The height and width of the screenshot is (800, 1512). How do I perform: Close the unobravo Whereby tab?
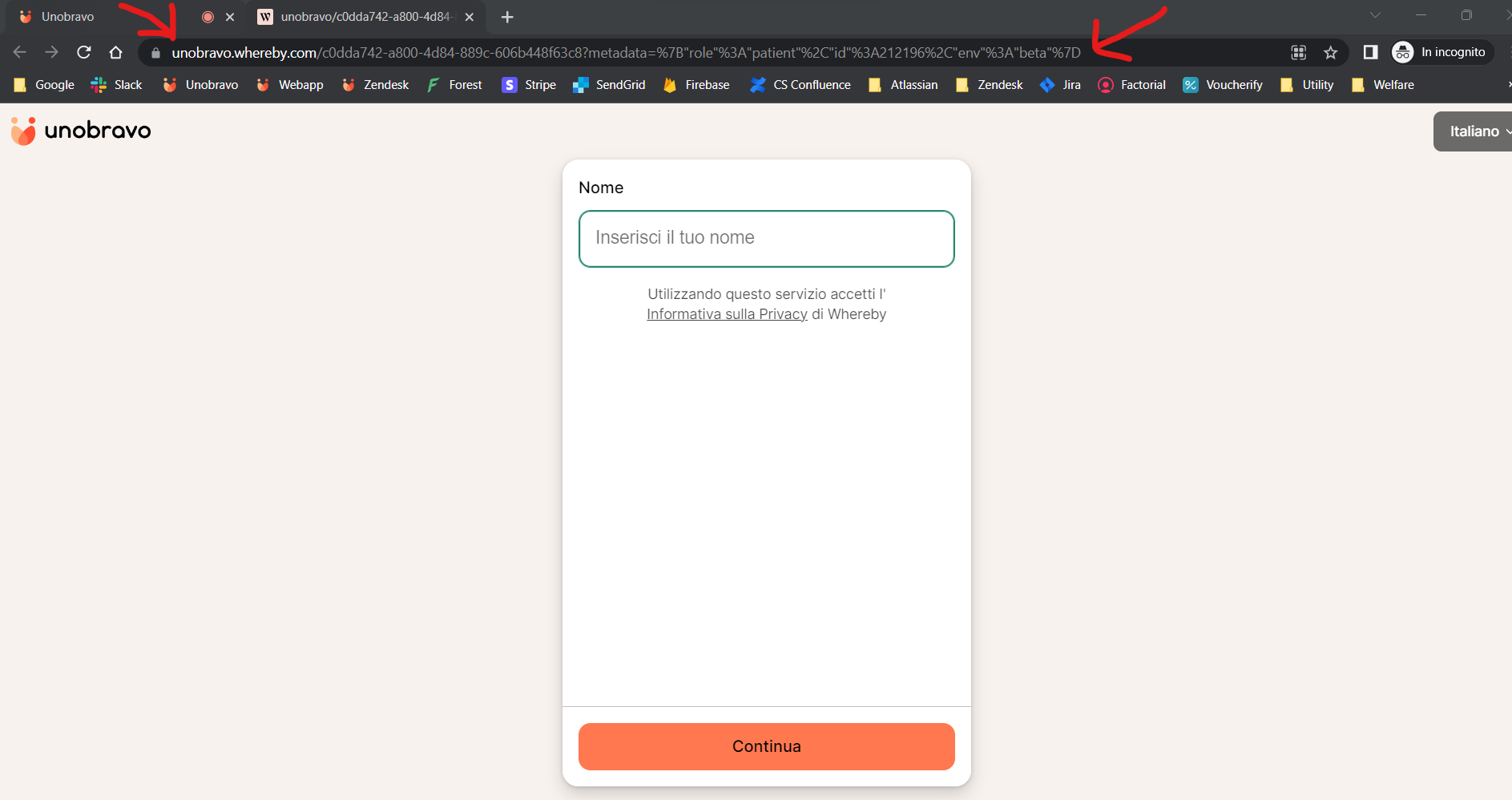pos(470,17)
